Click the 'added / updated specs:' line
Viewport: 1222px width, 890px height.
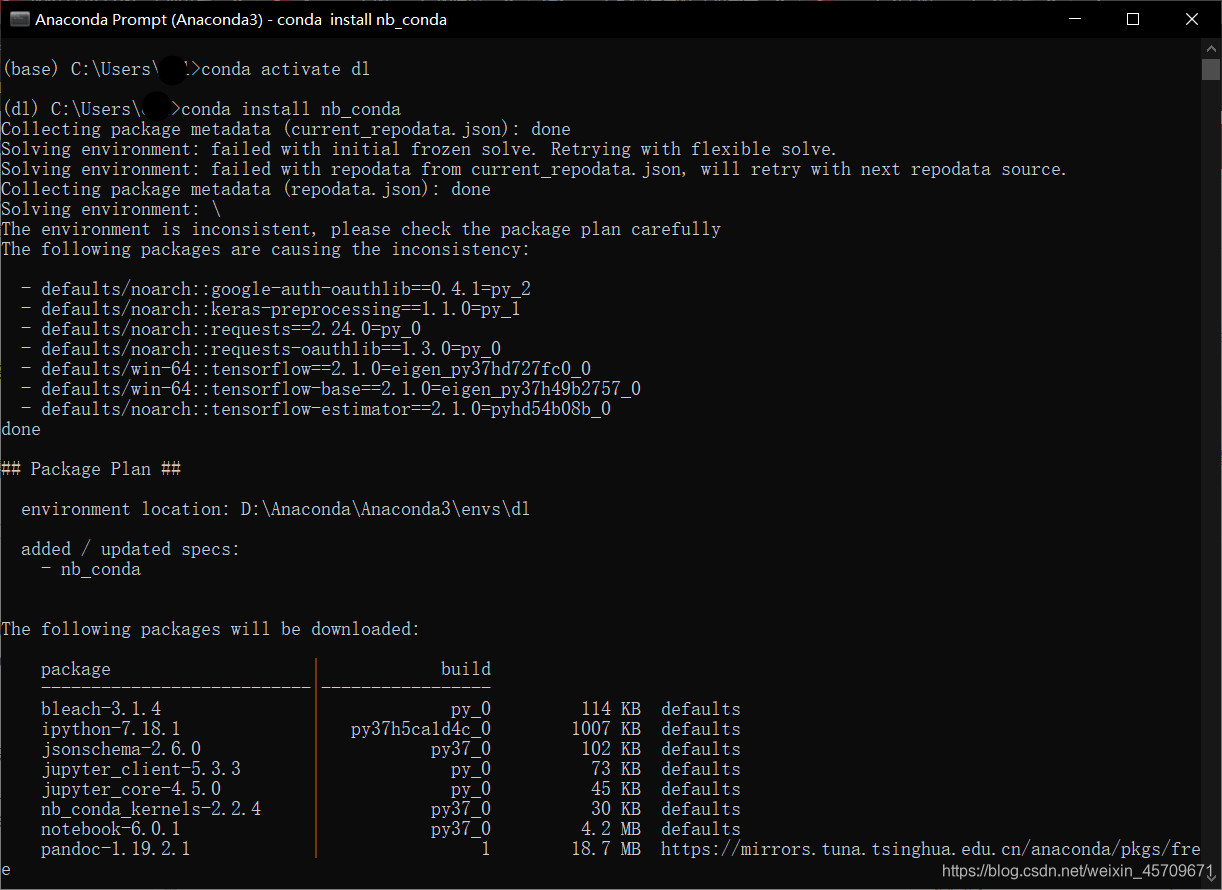pos(131,549)
